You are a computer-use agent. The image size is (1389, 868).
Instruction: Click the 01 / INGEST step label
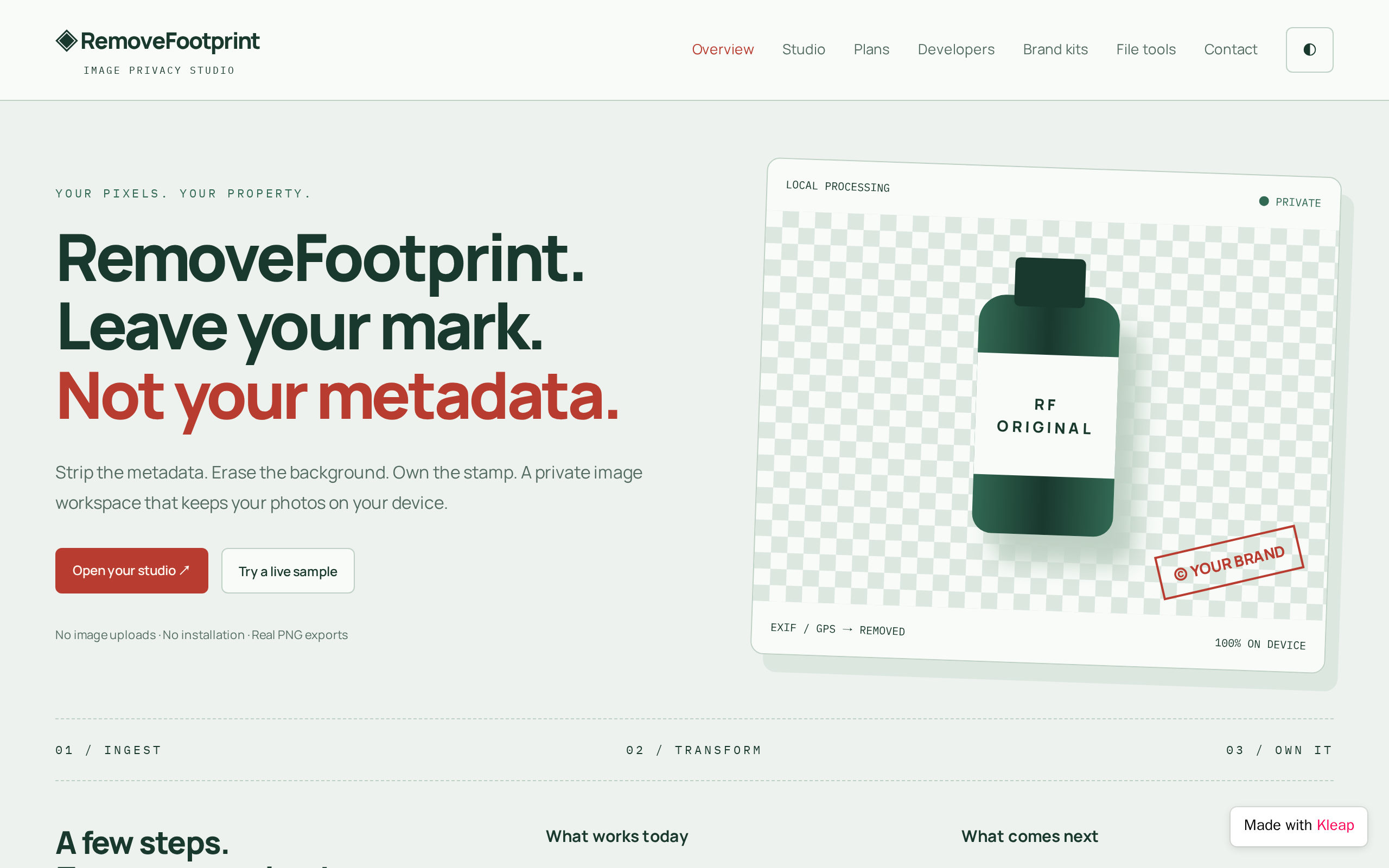click(x=109, y=750)
